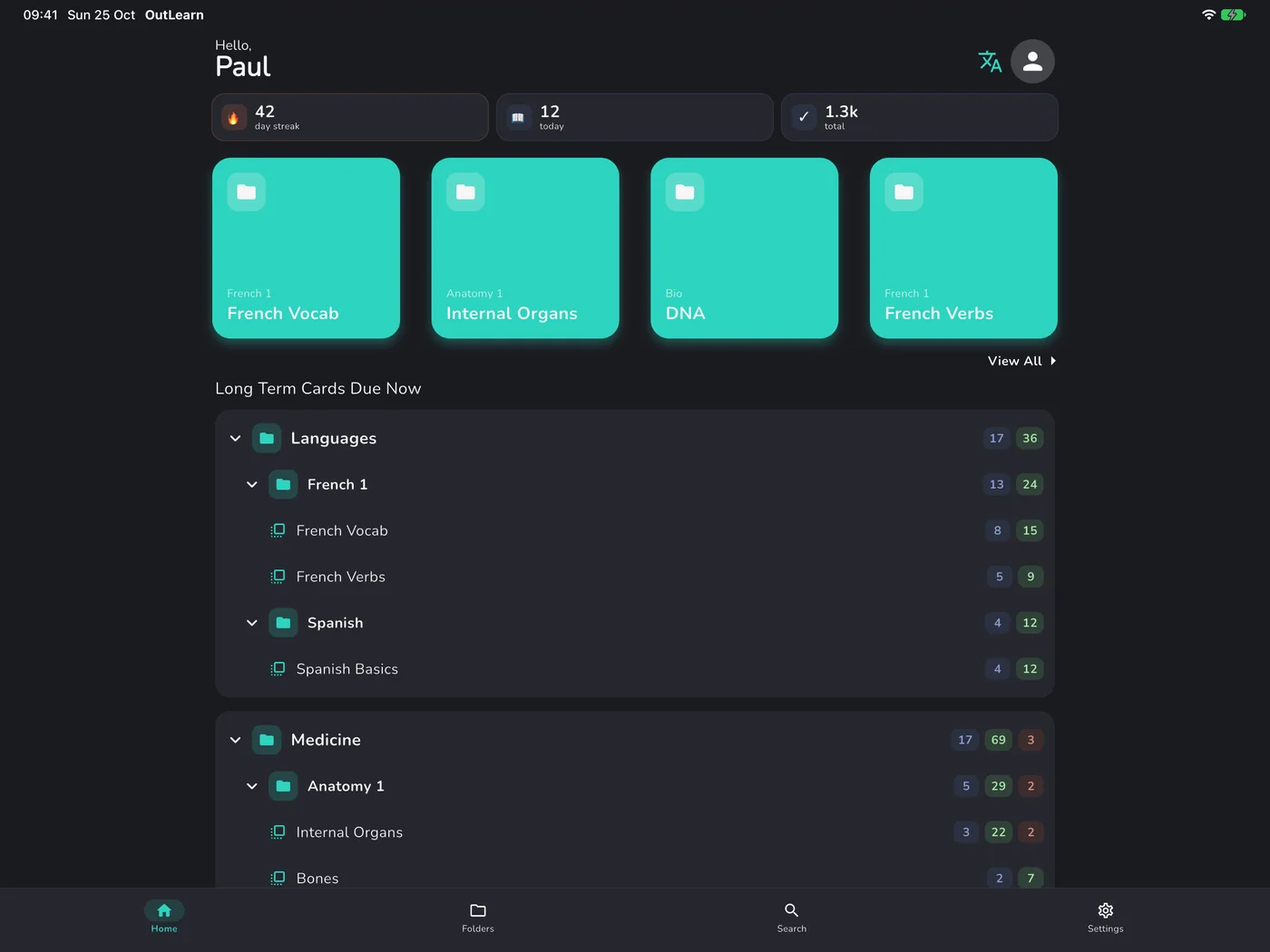Viewport: 1270px width, 952px height.
Task: Click folder icon on Internal Organs card
Action: 465,192
